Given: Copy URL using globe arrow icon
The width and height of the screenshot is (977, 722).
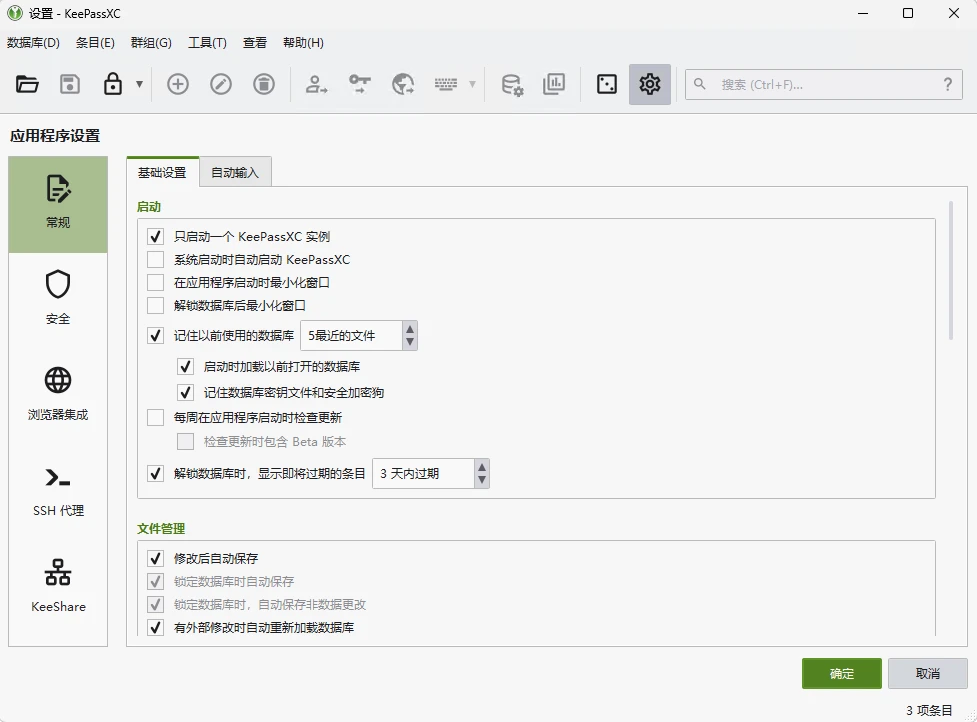Looking at the screenshot, I should tap(403, 84).
